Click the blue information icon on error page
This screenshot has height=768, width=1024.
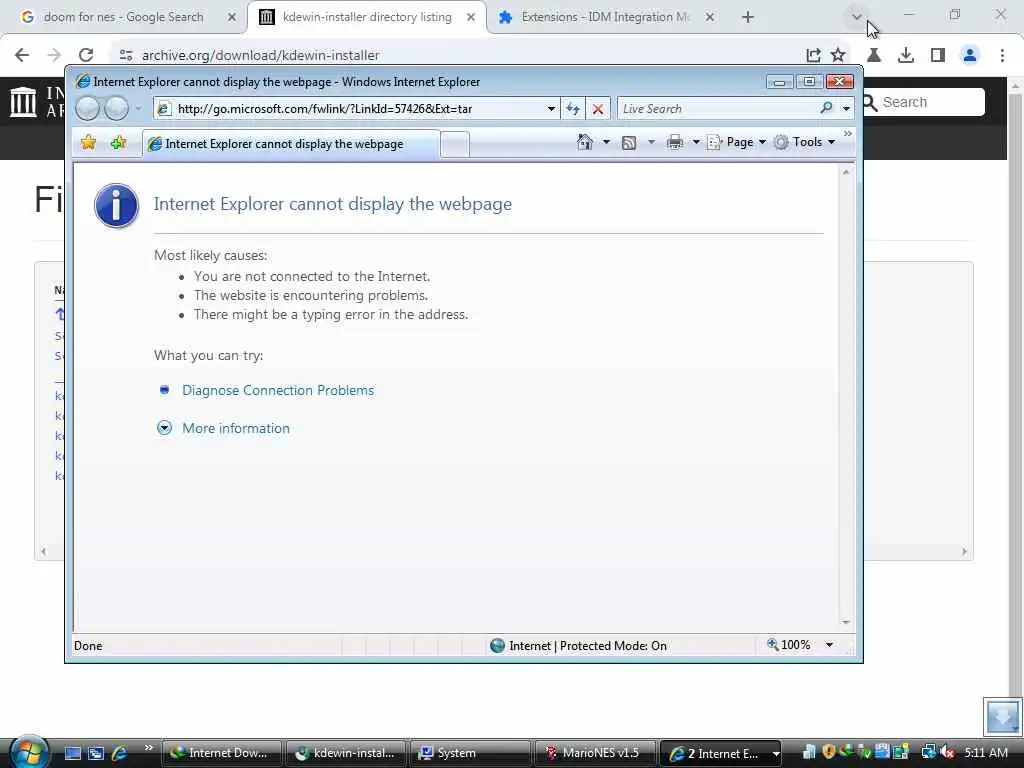(x=116, y=205)
